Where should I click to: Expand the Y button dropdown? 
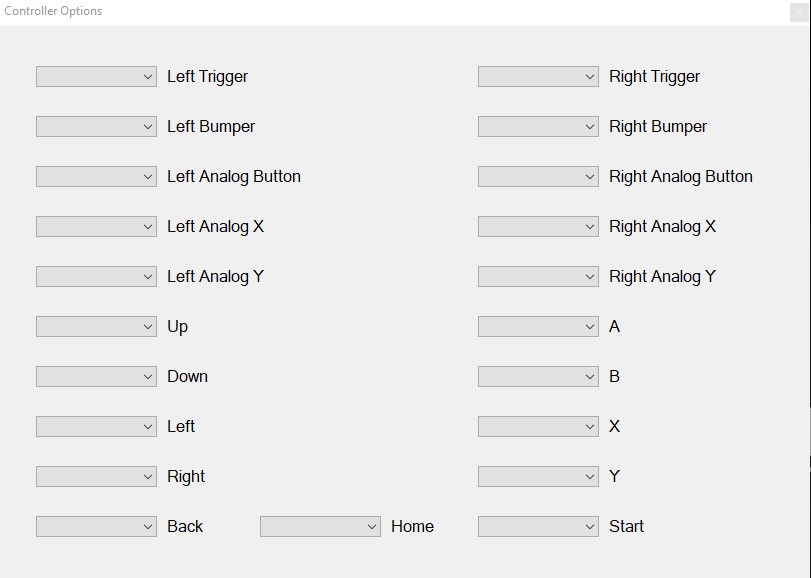pos(538,476)
